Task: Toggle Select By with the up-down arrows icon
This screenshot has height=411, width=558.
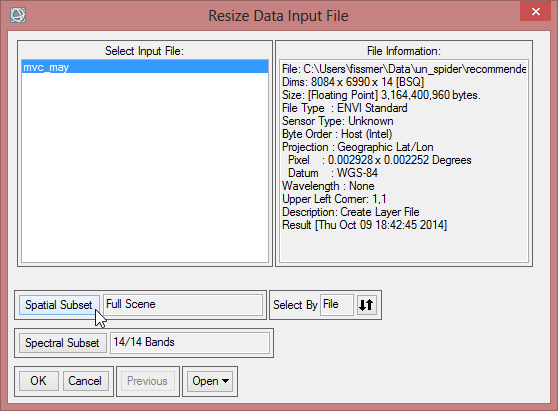Action: click(366, 305)
